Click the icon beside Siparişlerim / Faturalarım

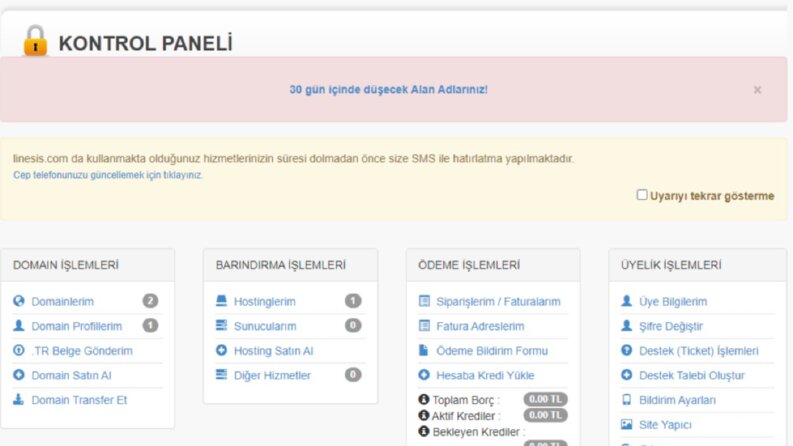(424, 301)
